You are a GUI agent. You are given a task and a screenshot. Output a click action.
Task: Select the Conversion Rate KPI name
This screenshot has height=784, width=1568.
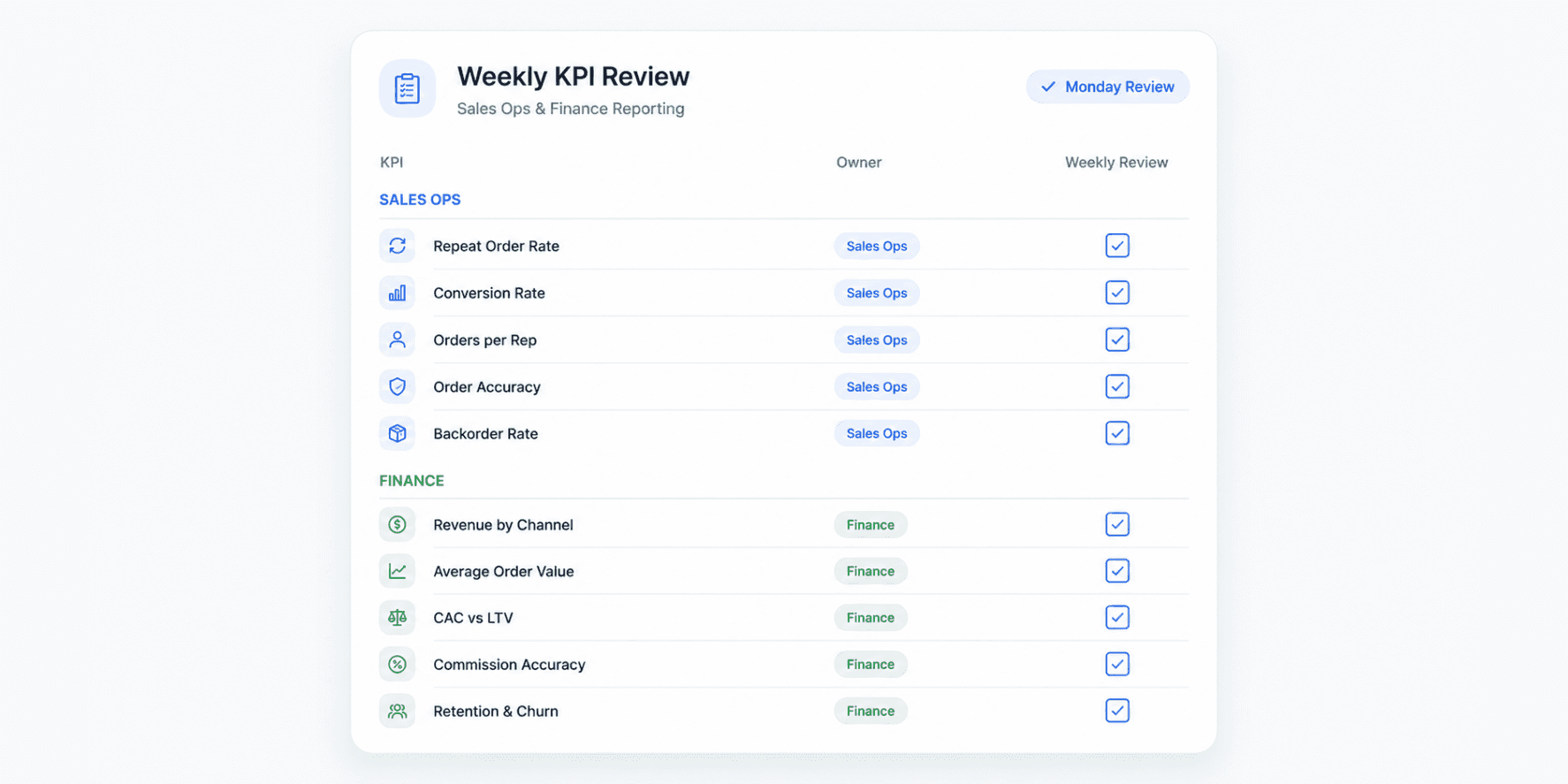pos(489,293)
